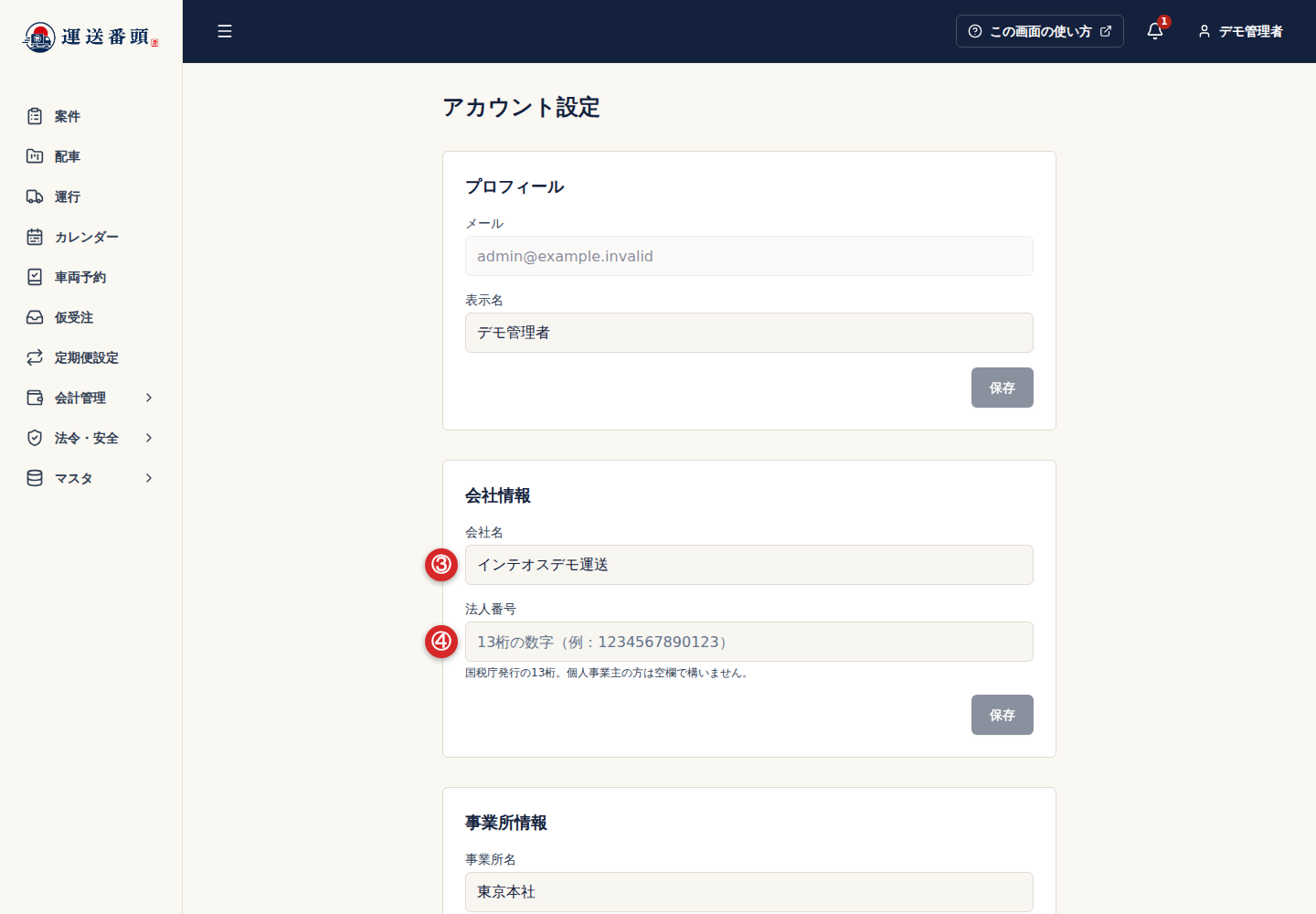This screenshot has width=1316, height=914.
Task: Expand the 会計管理 chevron
Action: point(149,398)
